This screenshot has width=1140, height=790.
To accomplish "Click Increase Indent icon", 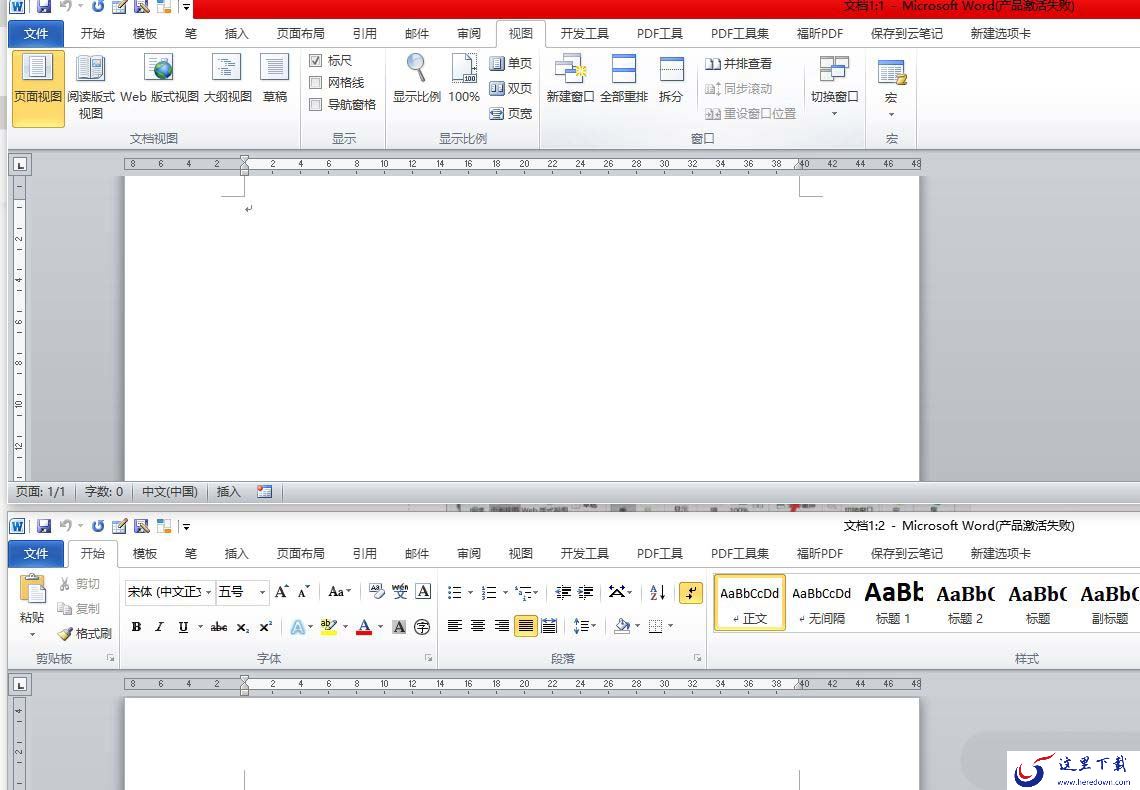I will (585, 592).
